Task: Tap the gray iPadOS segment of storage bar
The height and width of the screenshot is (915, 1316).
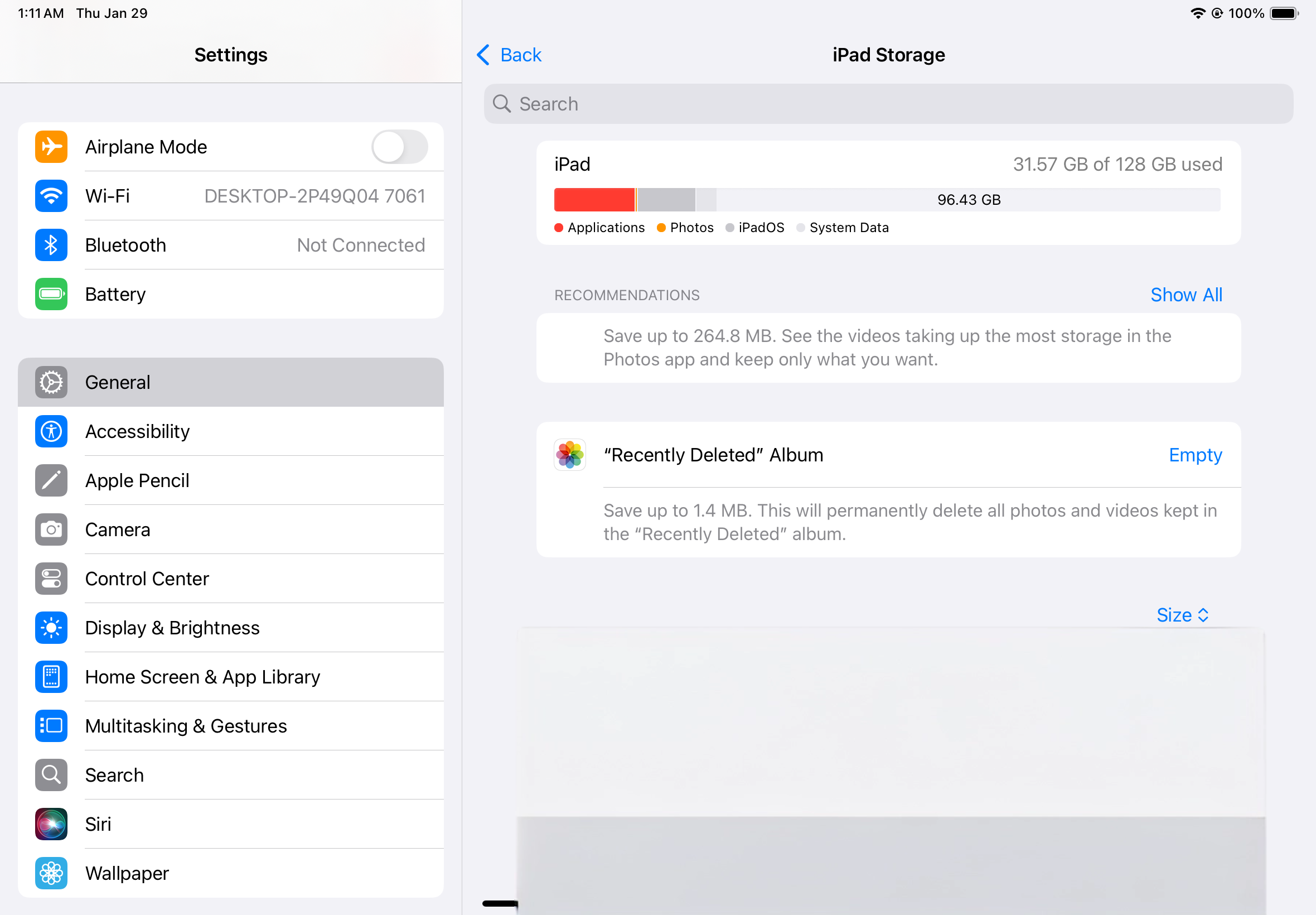Action: 666,200
